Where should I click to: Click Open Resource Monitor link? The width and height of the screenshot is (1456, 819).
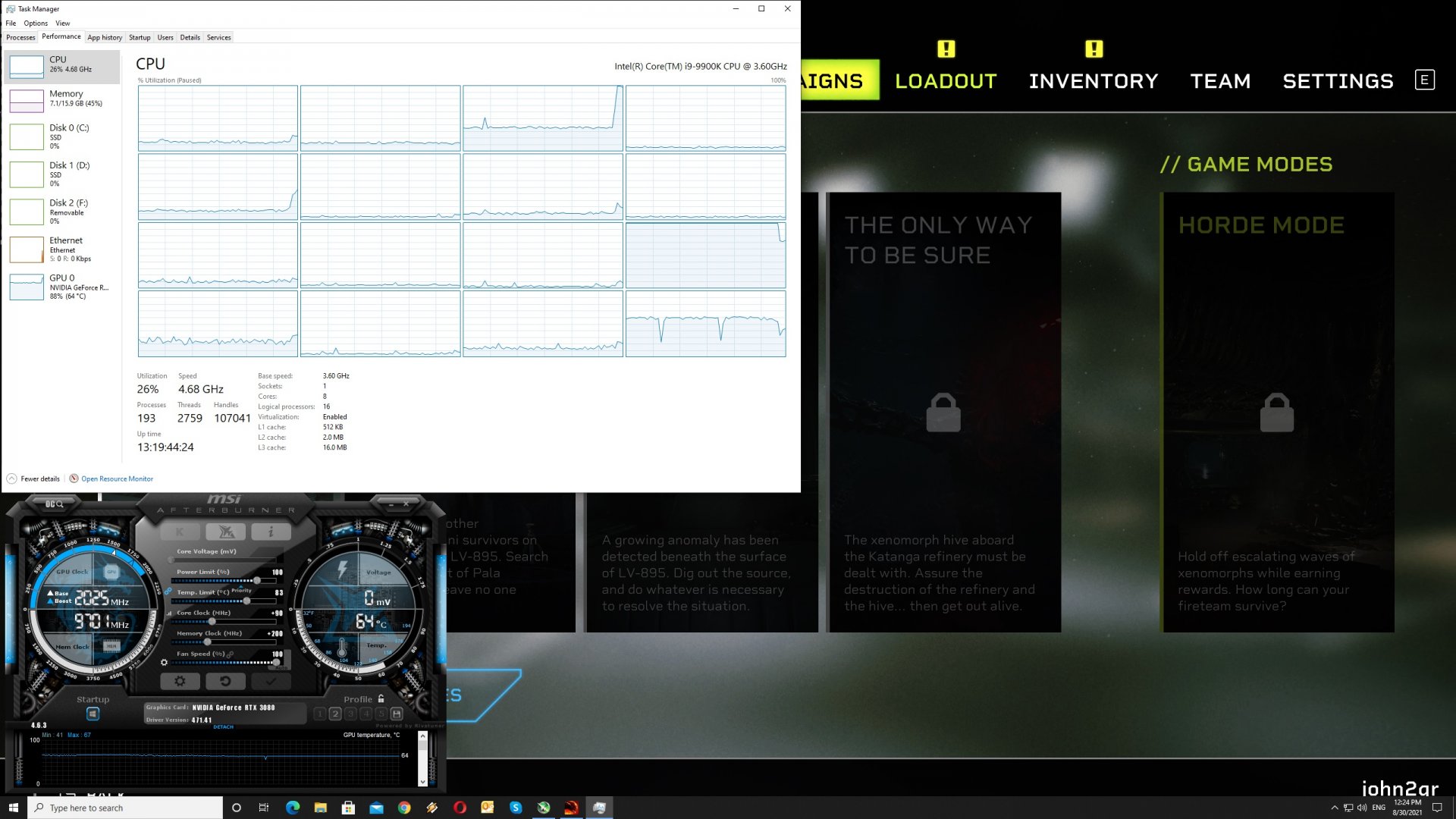pos(117,479)
